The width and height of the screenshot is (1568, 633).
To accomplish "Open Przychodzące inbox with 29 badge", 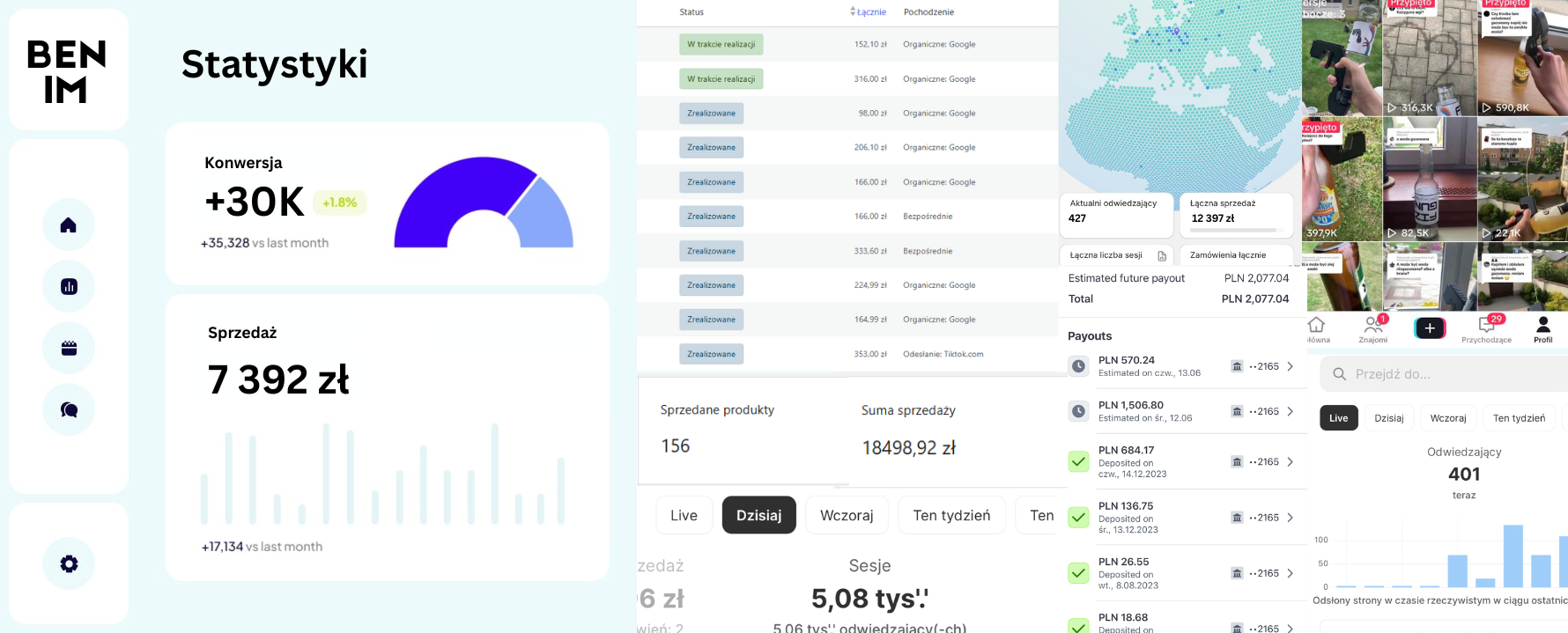I will pyautogui.click(x=1487, y=328).
